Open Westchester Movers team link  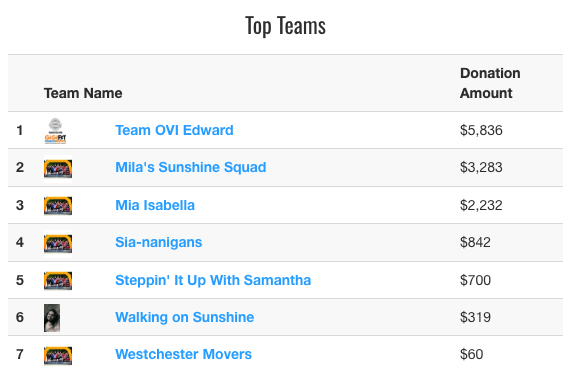pyautogui.click(x=184, y=354)
